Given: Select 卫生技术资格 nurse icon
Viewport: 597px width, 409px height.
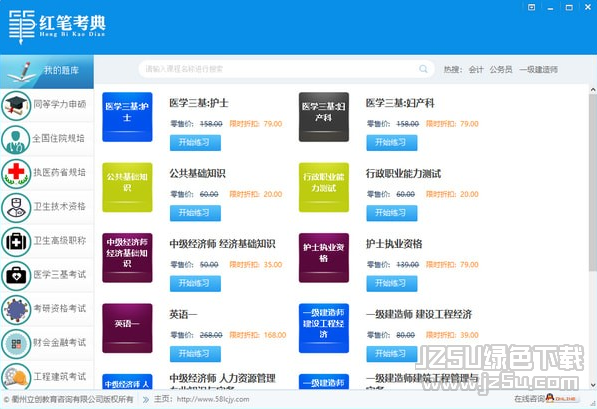Looking at the screenshot, I should [x=16, y=208].
